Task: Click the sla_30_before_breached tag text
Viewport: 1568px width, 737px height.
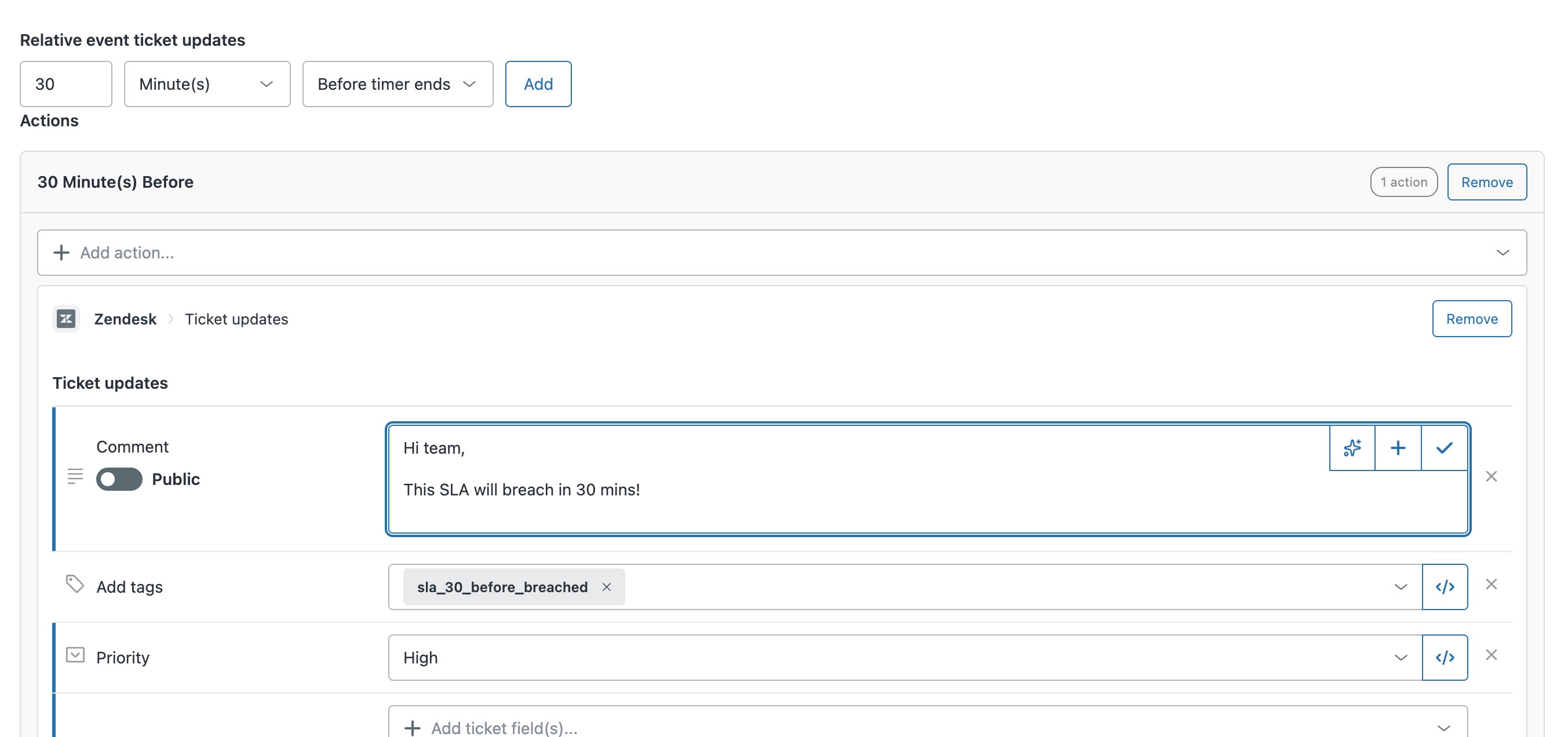Action: point(502,587)
